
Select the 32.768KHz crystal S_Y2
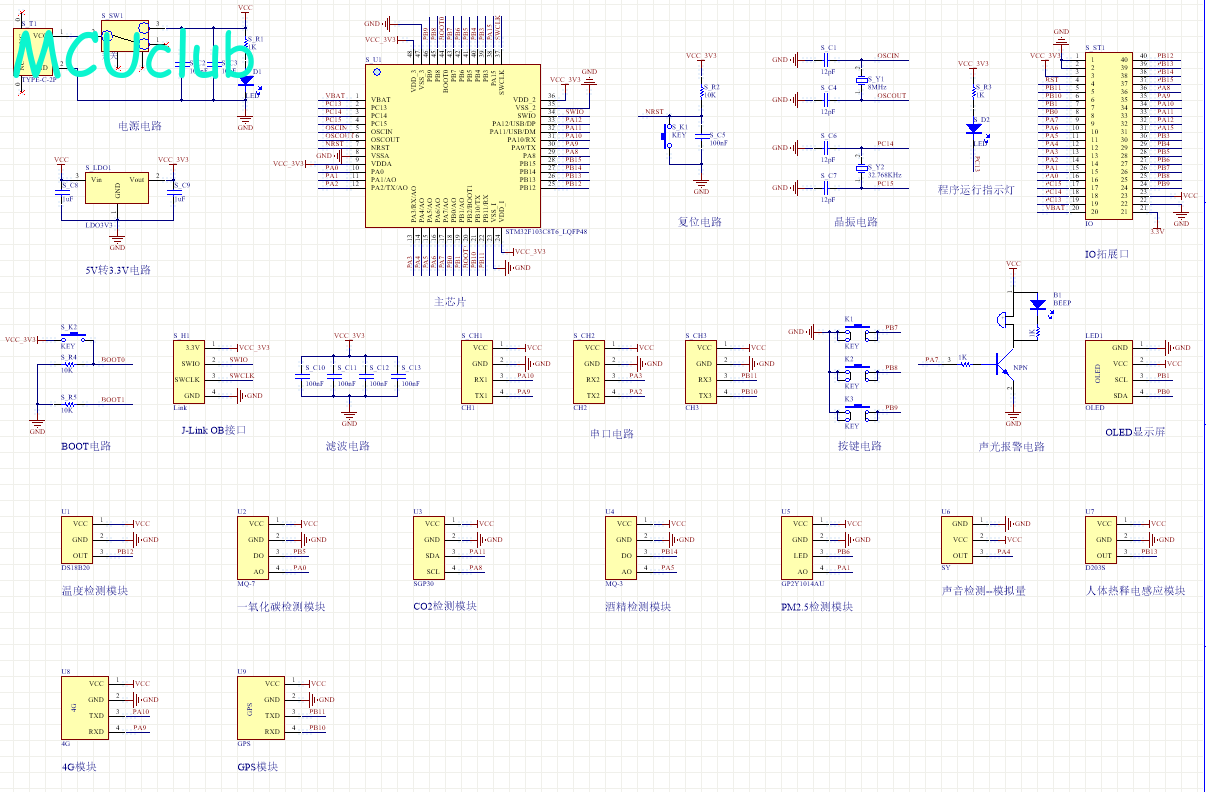tap(861, 169)
